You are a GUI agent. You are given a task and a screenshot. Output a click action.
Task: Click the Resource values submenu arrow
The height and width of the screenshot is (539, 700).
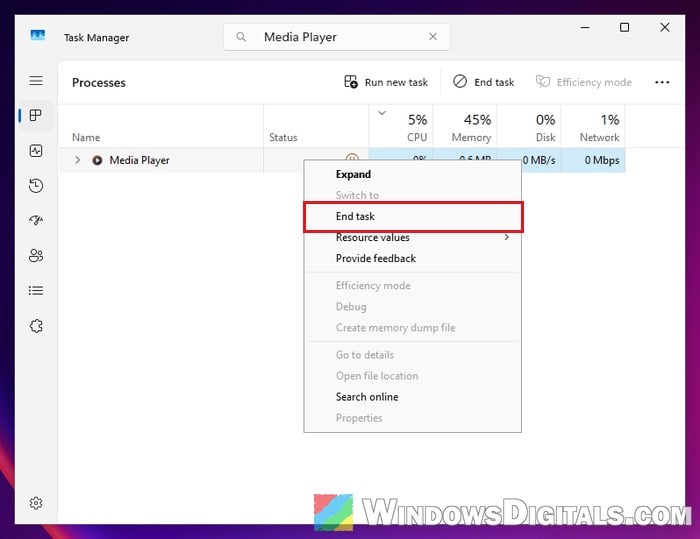507,237
